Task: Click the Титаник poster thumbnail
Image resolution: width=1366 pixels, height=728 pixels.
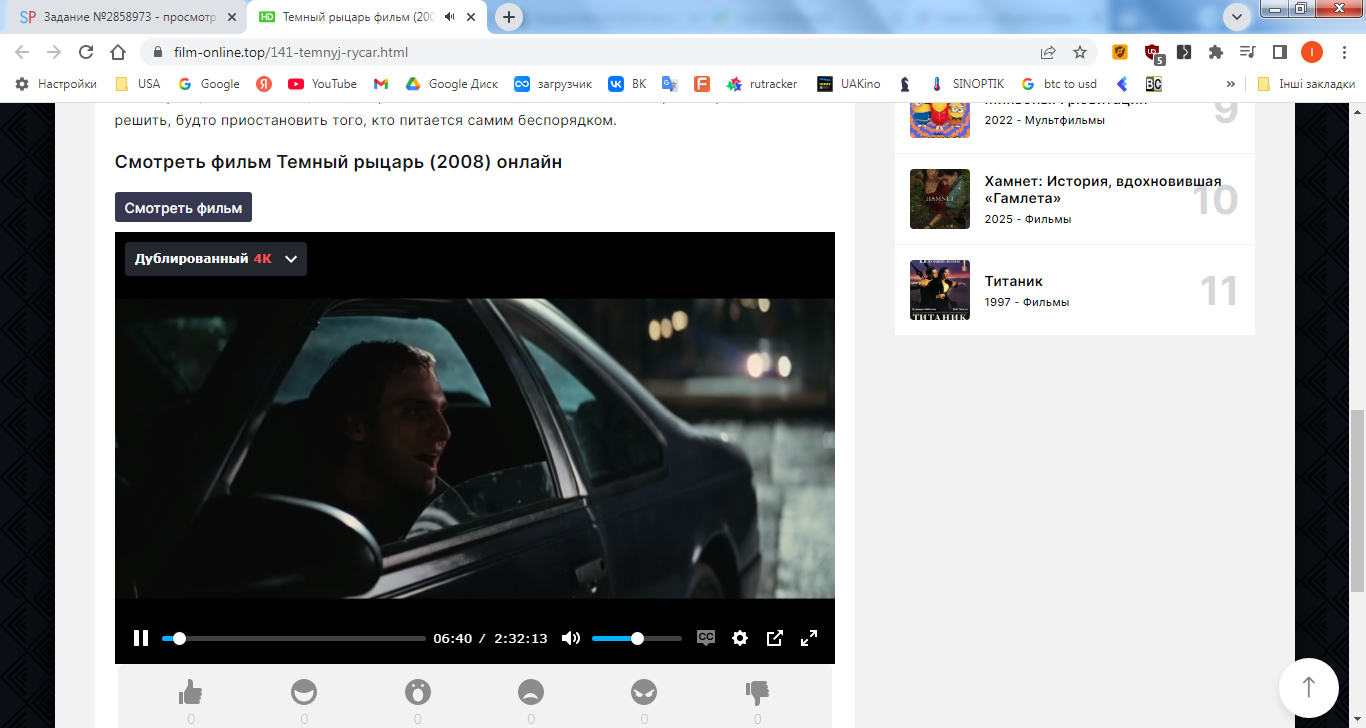Action: [x=940, y=290]
